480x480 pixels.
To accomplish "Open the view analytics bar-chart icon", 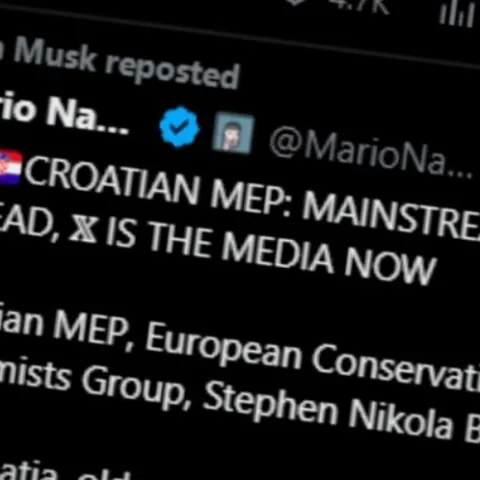I will (x=457, y=14).
